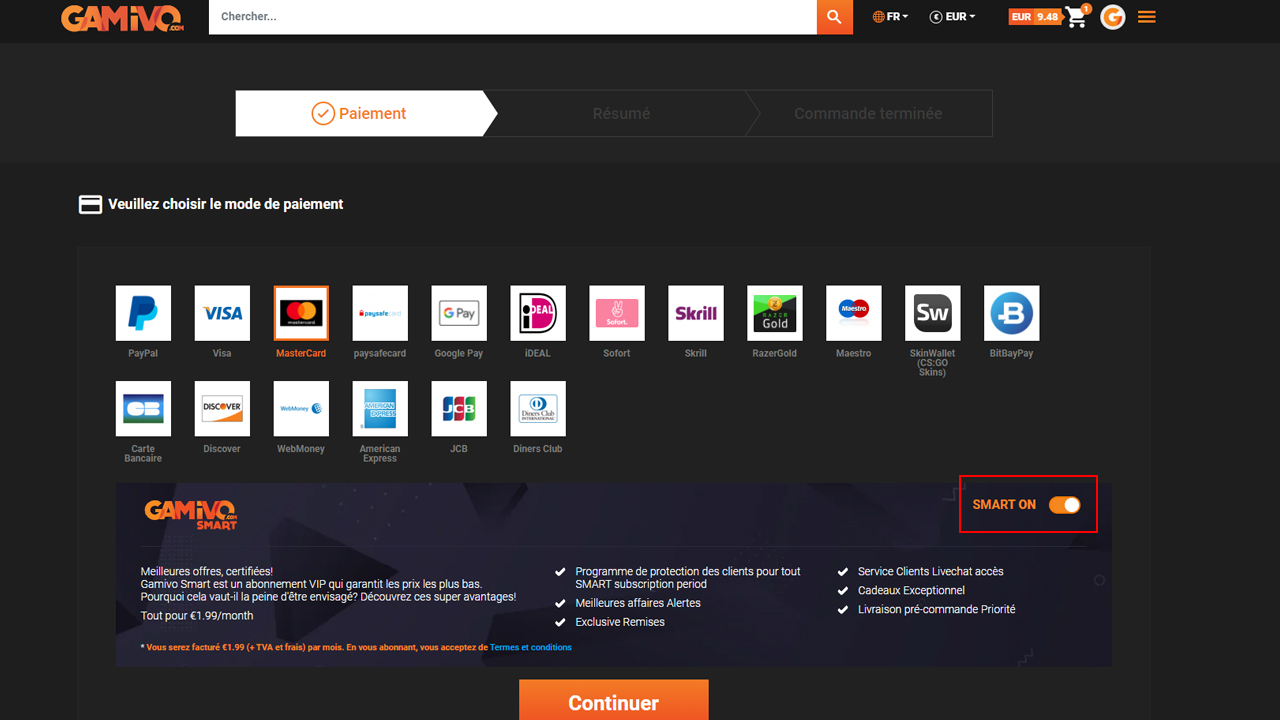1280x720 pixels.
Task: Select RazerGold as payment method
Action: coord(774,313)
